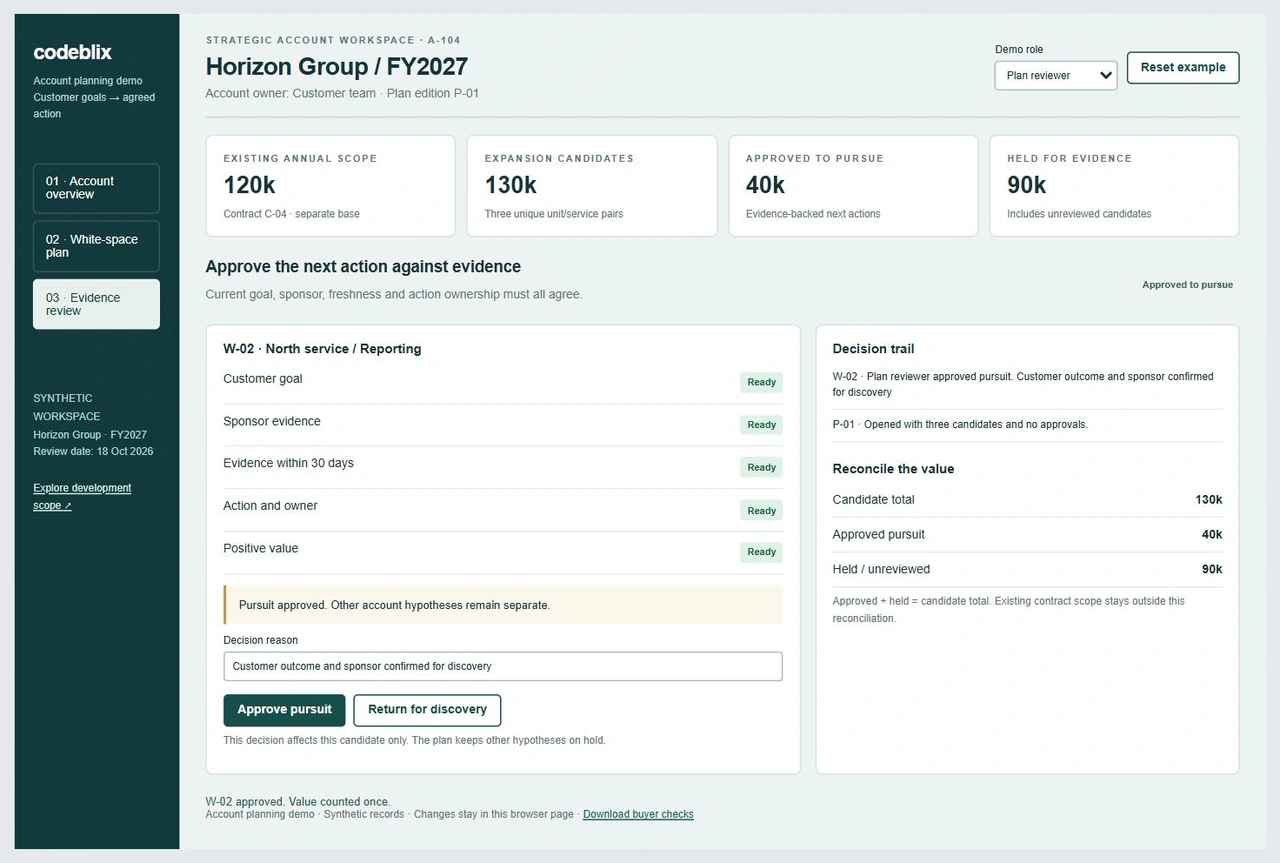Click the Synthetic Workspace sidebar label
This screenshot has width=1280, height=863.
[x=67, y=407]
